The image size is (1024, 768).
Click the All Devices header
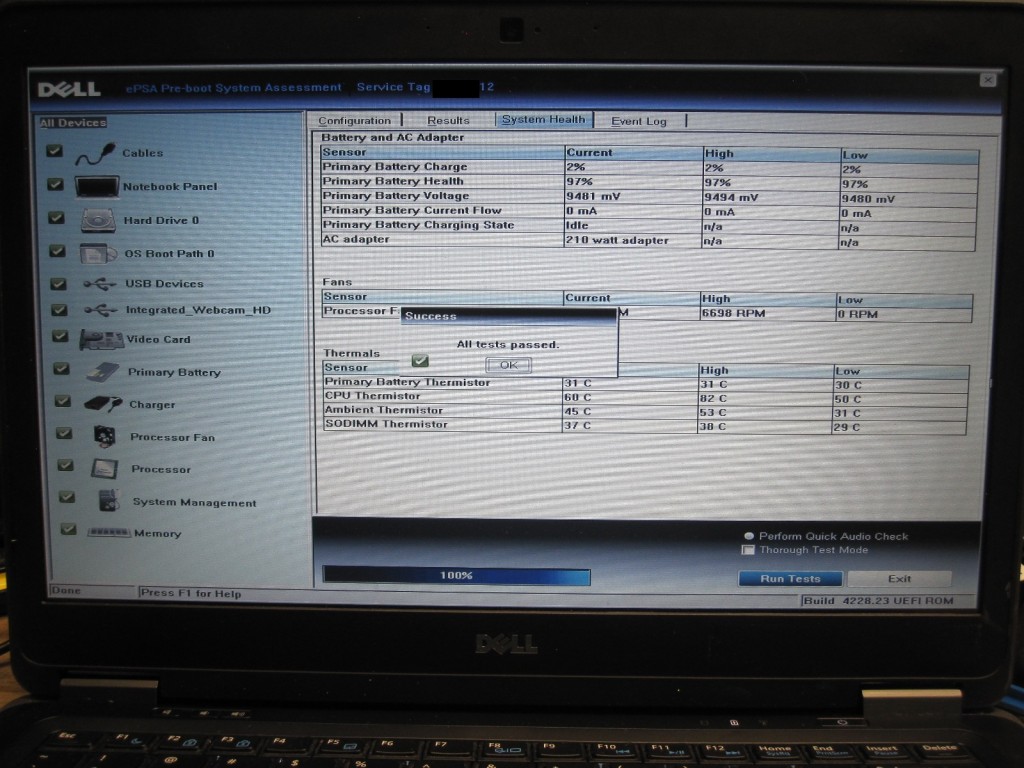pos(73,123)
